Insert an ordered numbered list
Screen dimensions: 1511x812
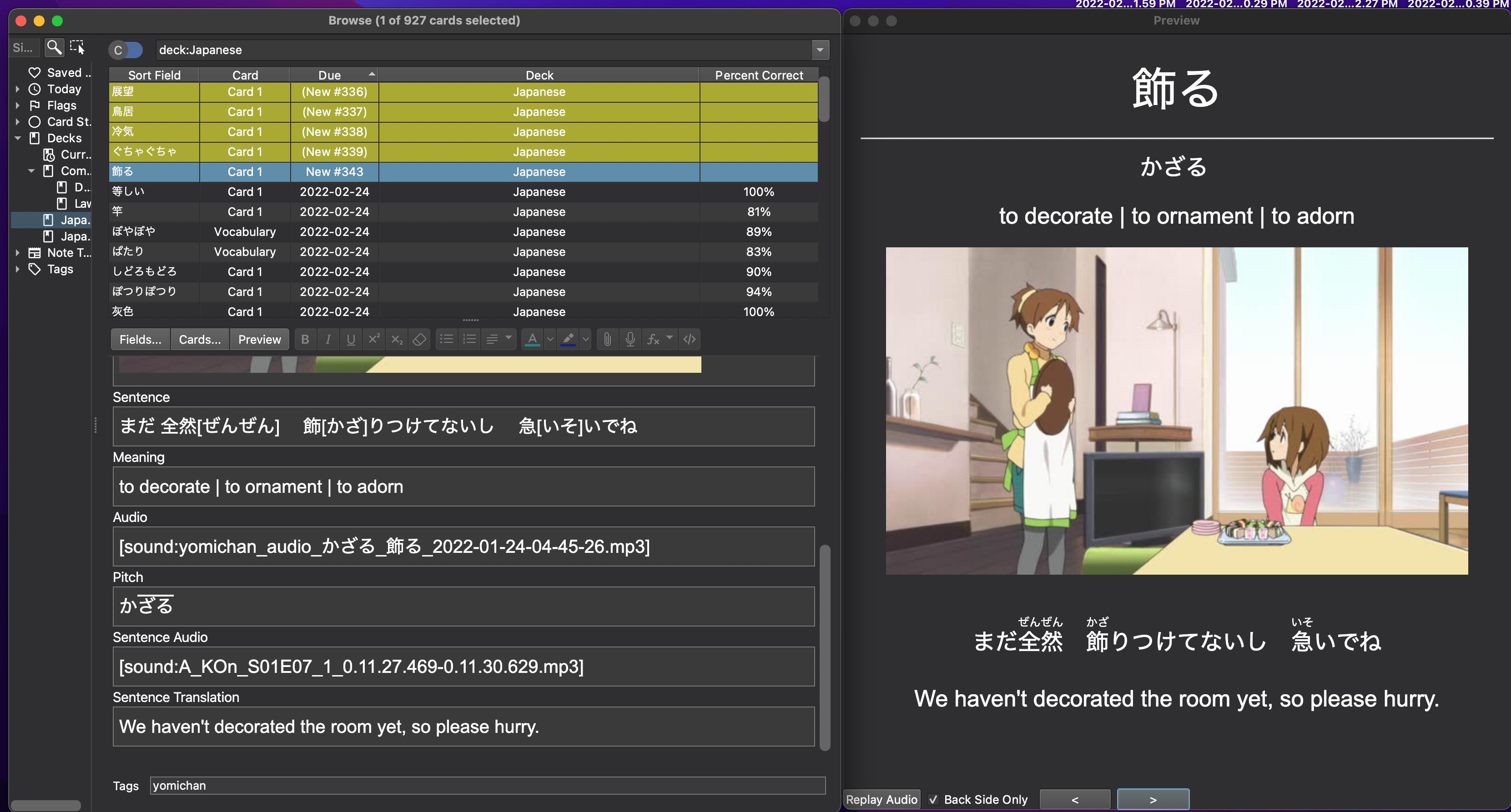pyautogui.click(x=469, y=340)
